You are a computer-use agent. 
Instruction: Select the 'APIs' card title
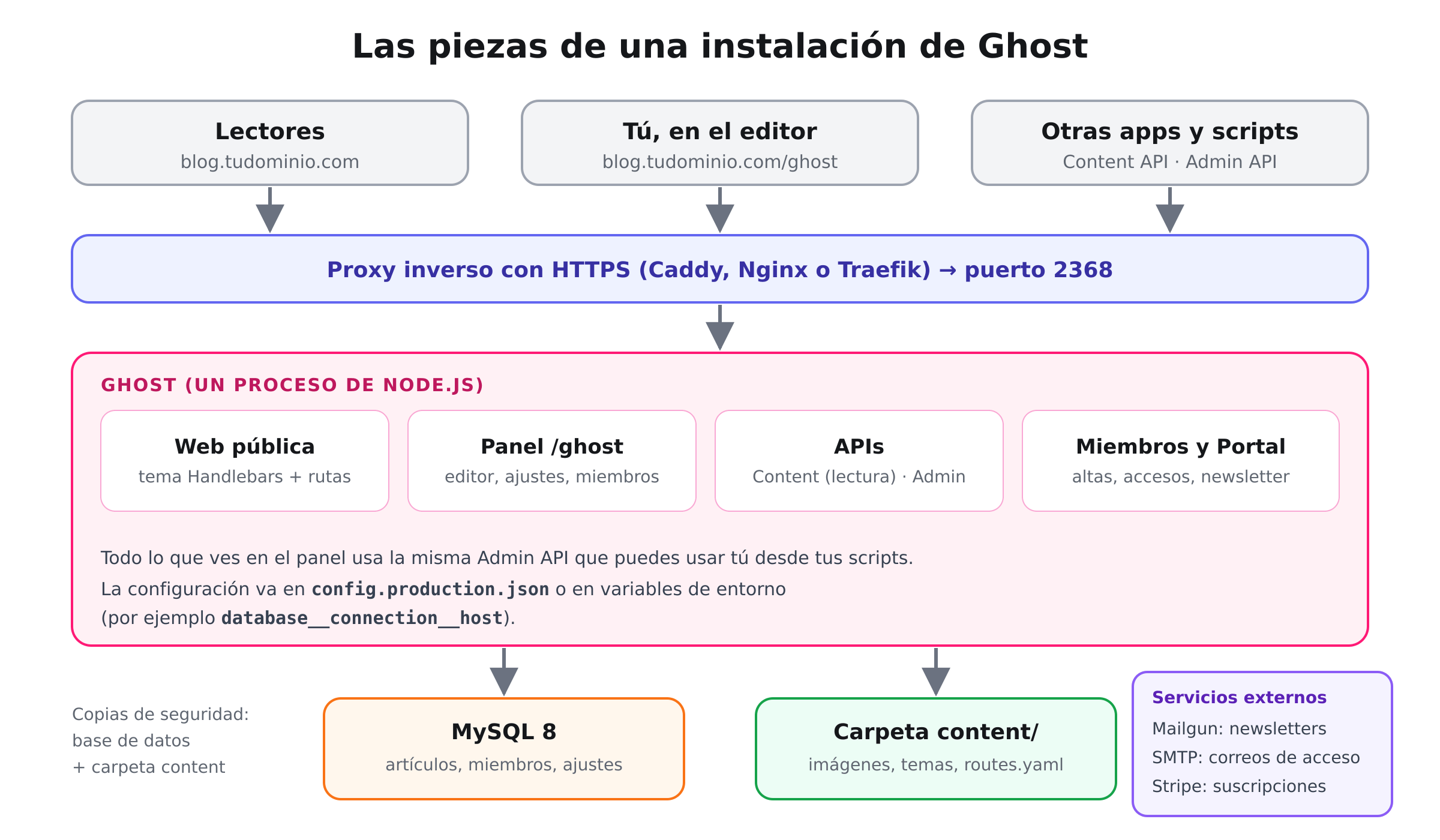859,447
